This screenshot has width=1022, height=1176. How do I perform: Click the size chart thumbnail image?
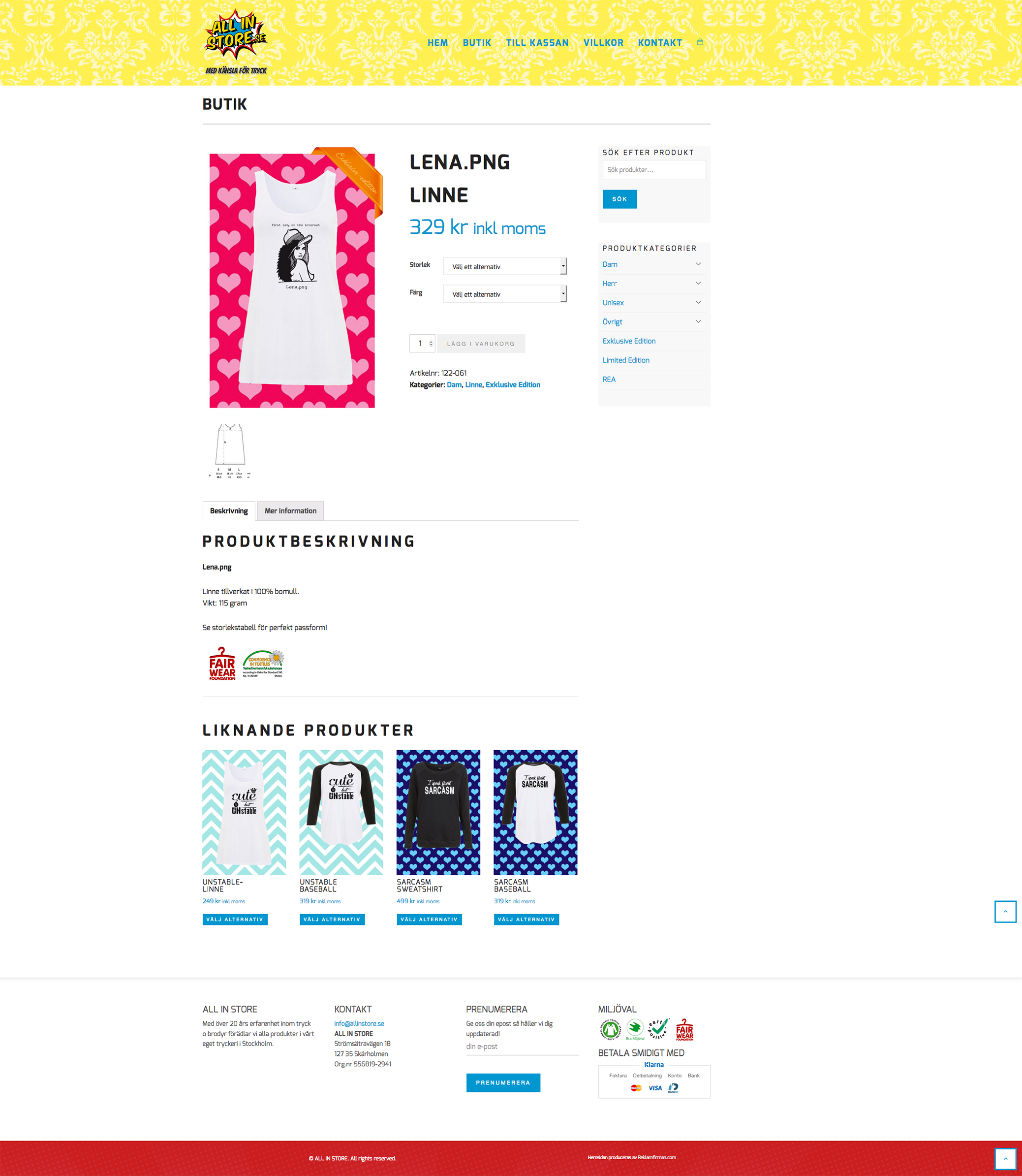click(x=230, y=451)
